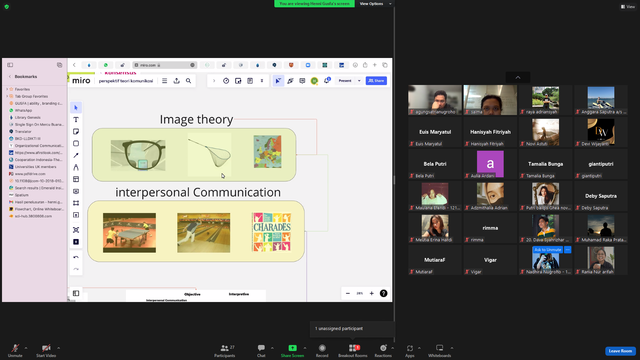
Task: Open WhatsApp bookmark
Action: coord(23,110)
